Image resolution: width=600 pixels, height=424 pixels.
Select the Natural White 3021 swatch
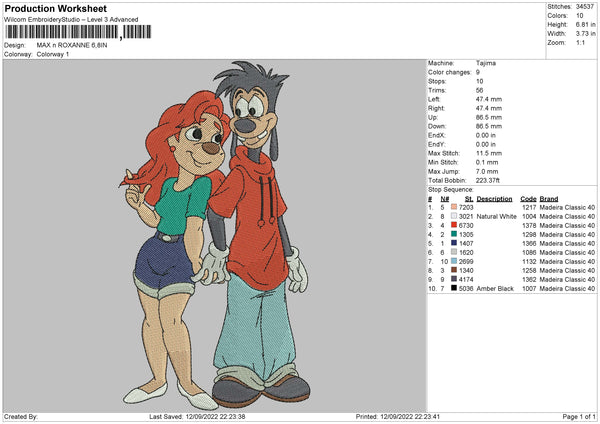[x=454, y=216]
